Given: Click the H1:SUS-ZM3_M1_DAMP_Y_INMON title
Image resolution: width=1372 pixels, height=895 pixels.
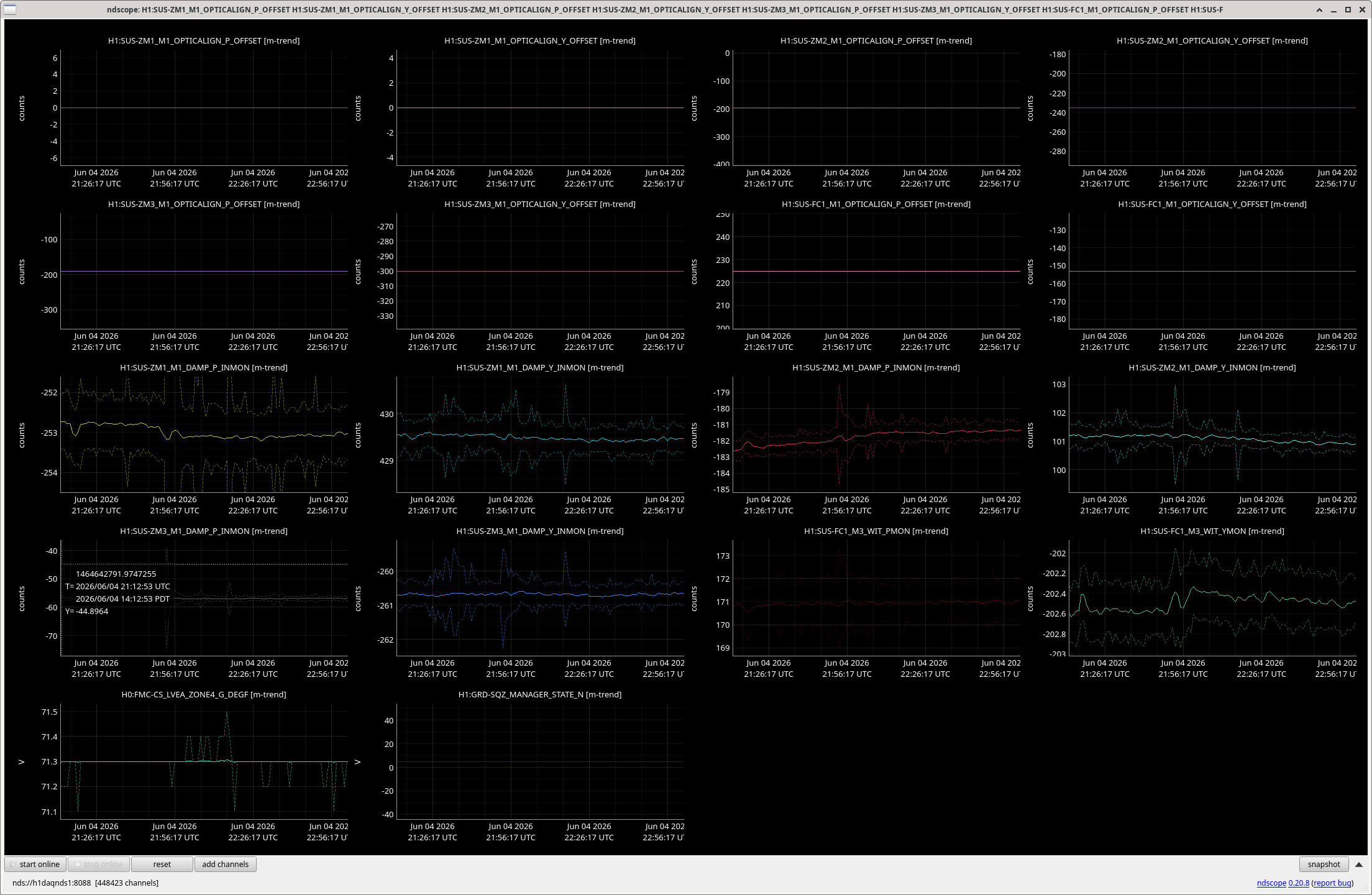Looking at the screenshot, I should click(540, 531).
